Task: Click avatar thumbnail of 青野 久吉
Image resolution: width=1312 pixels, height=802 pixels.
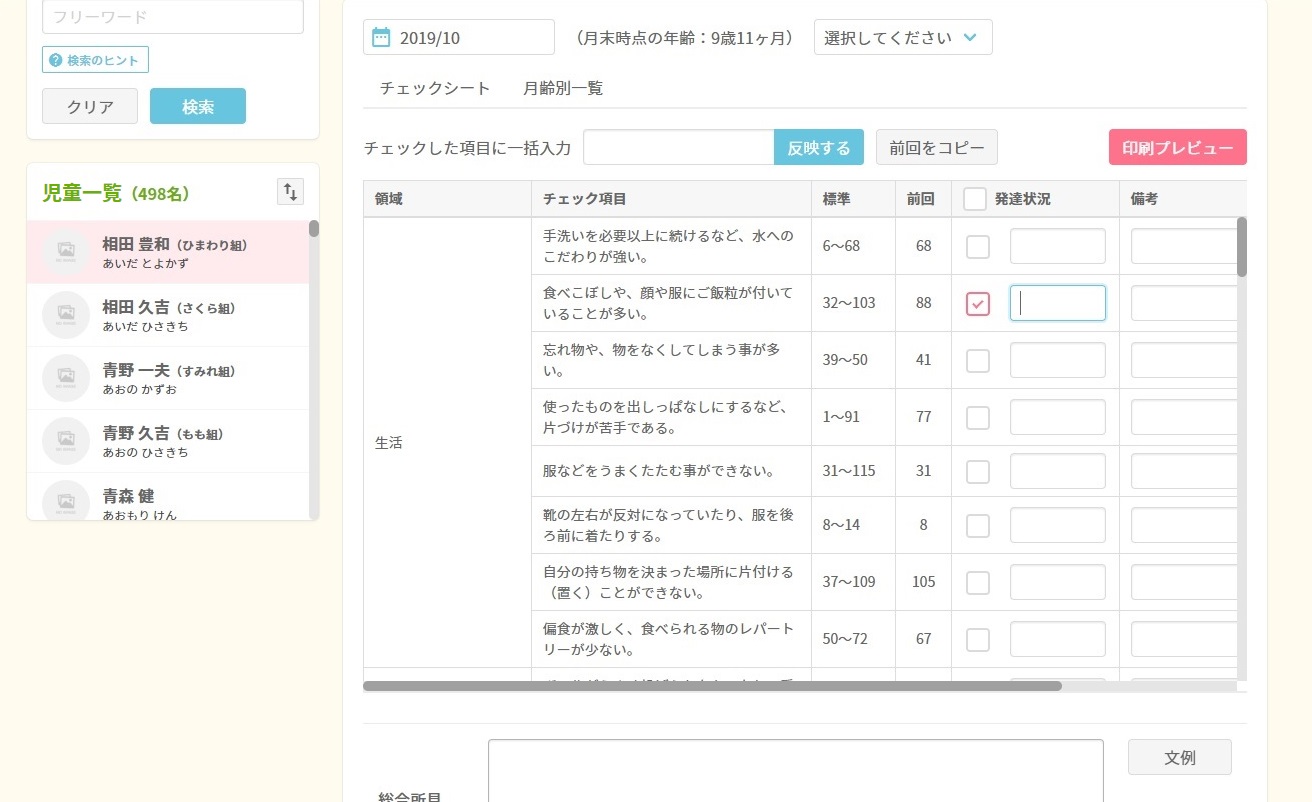Action: coord(66,441)
